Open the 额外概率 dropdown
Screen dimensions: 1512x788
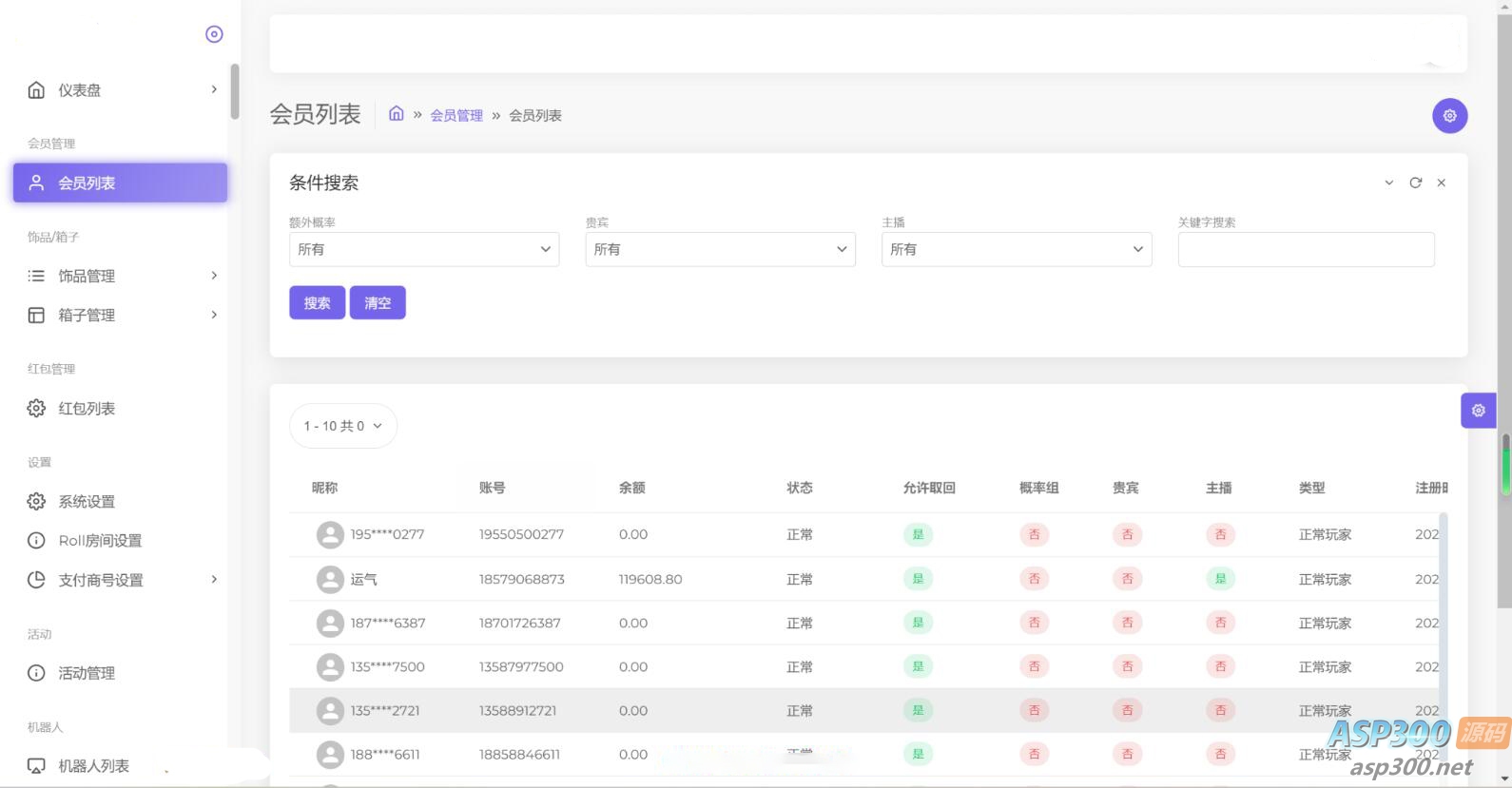(x=423, y=249)
